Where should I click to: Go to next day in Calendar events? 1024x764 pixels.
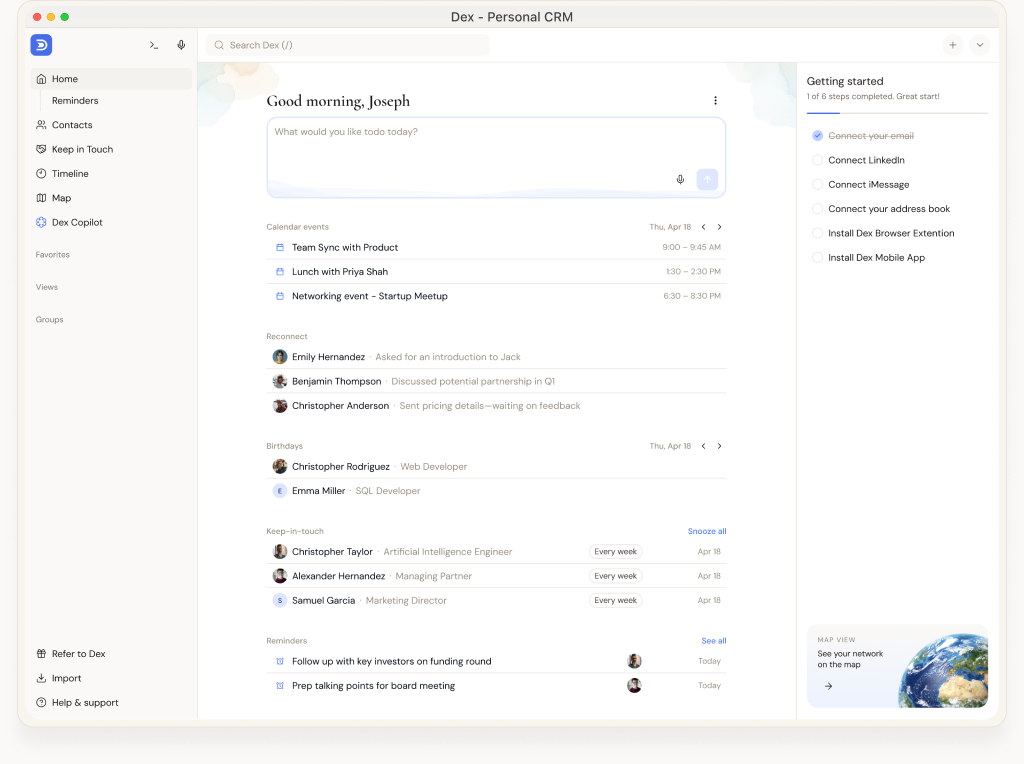click(720, 227)
